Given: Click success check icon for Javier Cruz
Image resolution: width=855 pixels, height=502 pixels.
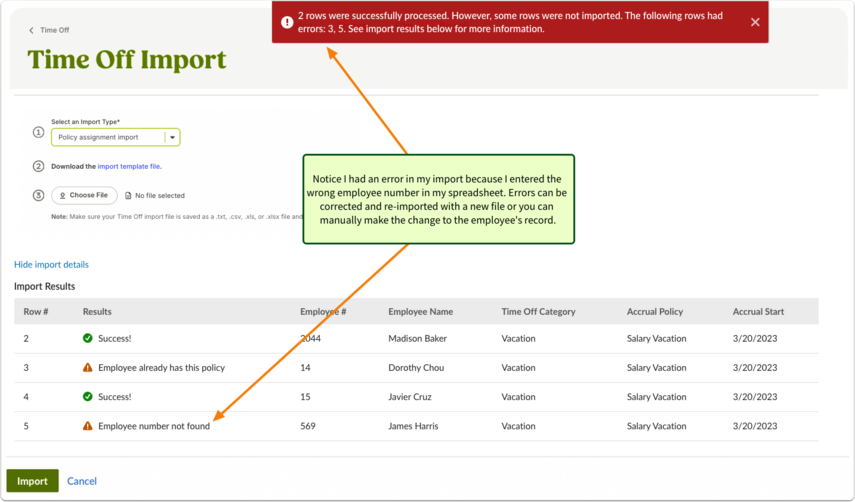Looking at the screenshot, I should point(87,396).
